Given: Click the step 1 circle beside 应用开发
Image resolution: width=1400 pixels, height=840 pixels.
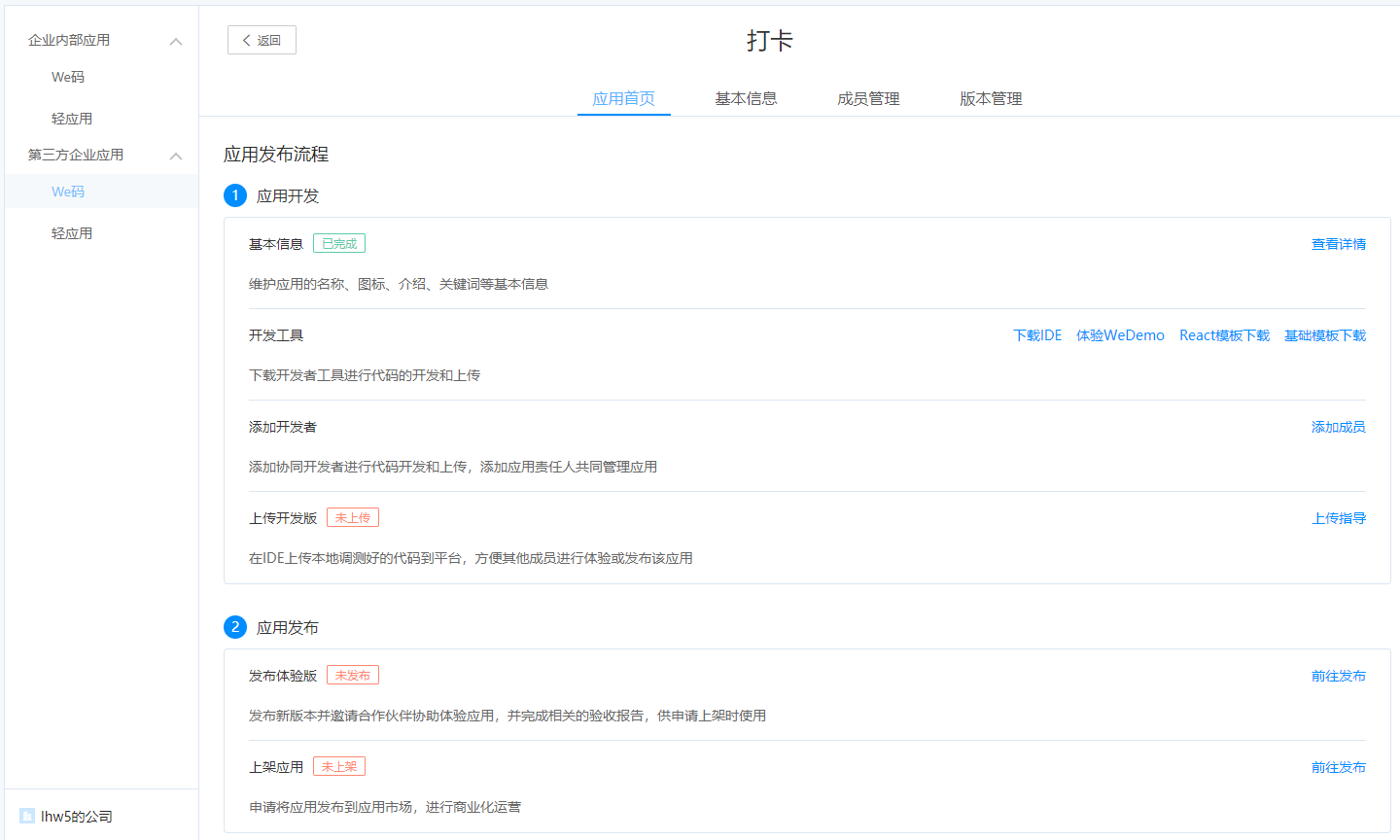Looking at the screenshot, I should coord(235,195).
